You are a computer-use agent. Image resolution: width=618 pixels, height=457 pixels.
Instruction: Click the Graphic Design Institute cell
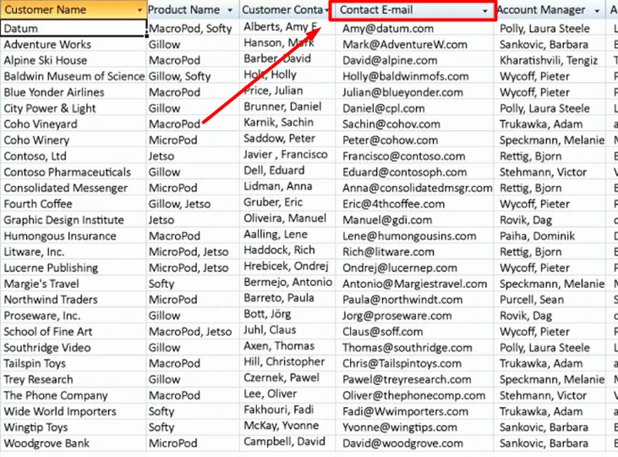[73, 220]
